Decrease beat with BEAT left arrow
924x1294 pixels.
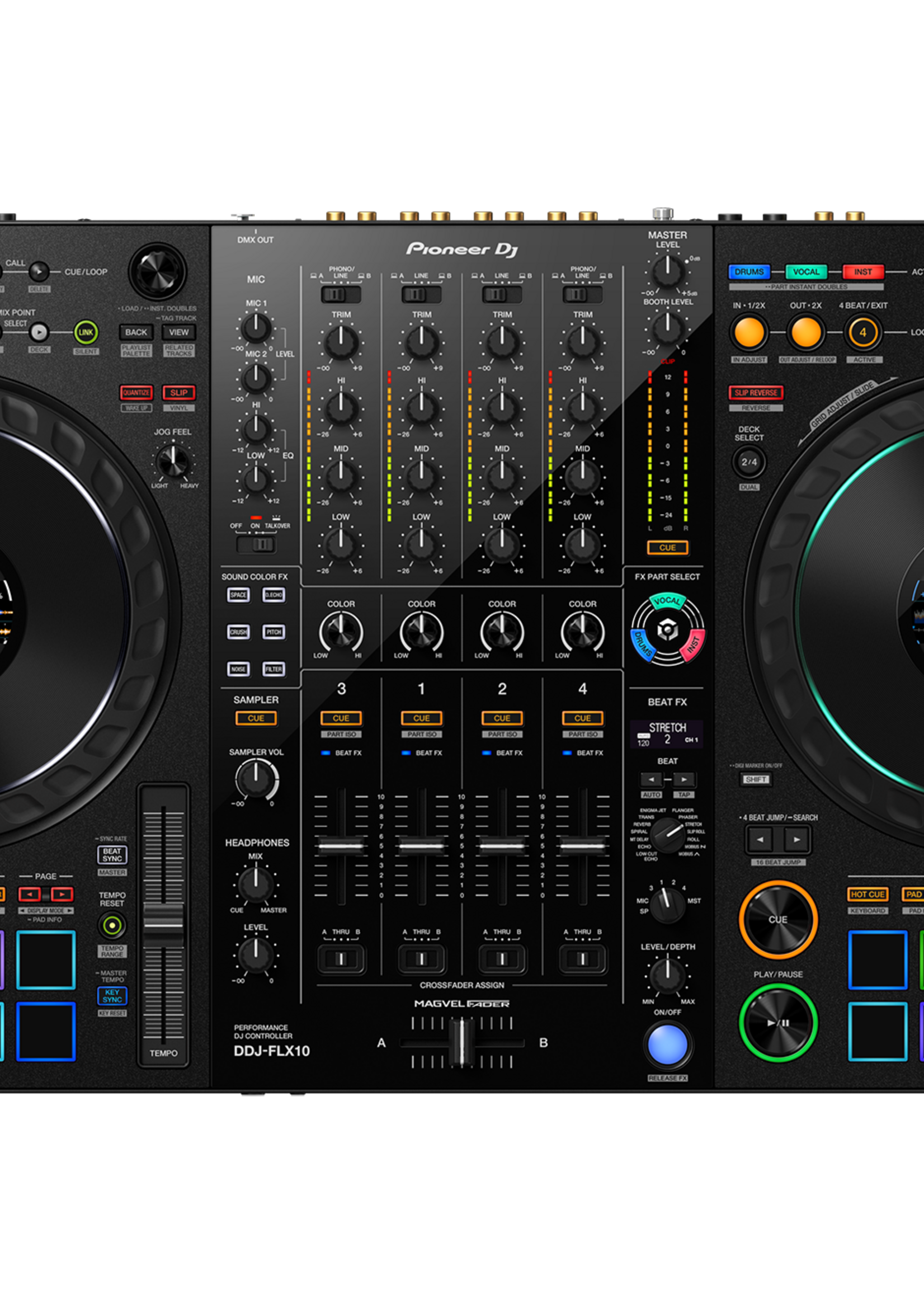651,779
